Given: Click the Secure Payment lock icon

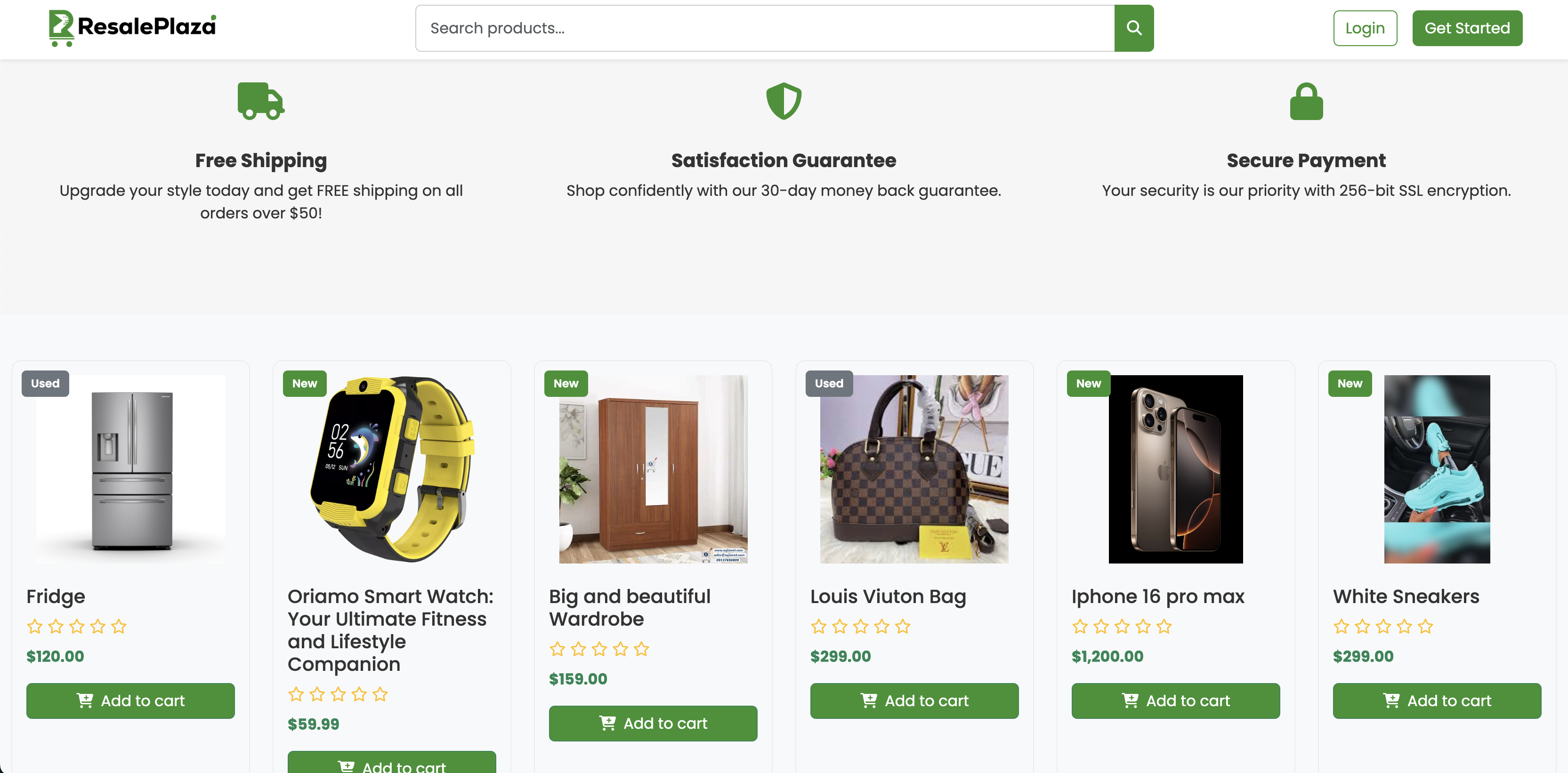Looking at the screenshot, I should (x=1306, y=101).
